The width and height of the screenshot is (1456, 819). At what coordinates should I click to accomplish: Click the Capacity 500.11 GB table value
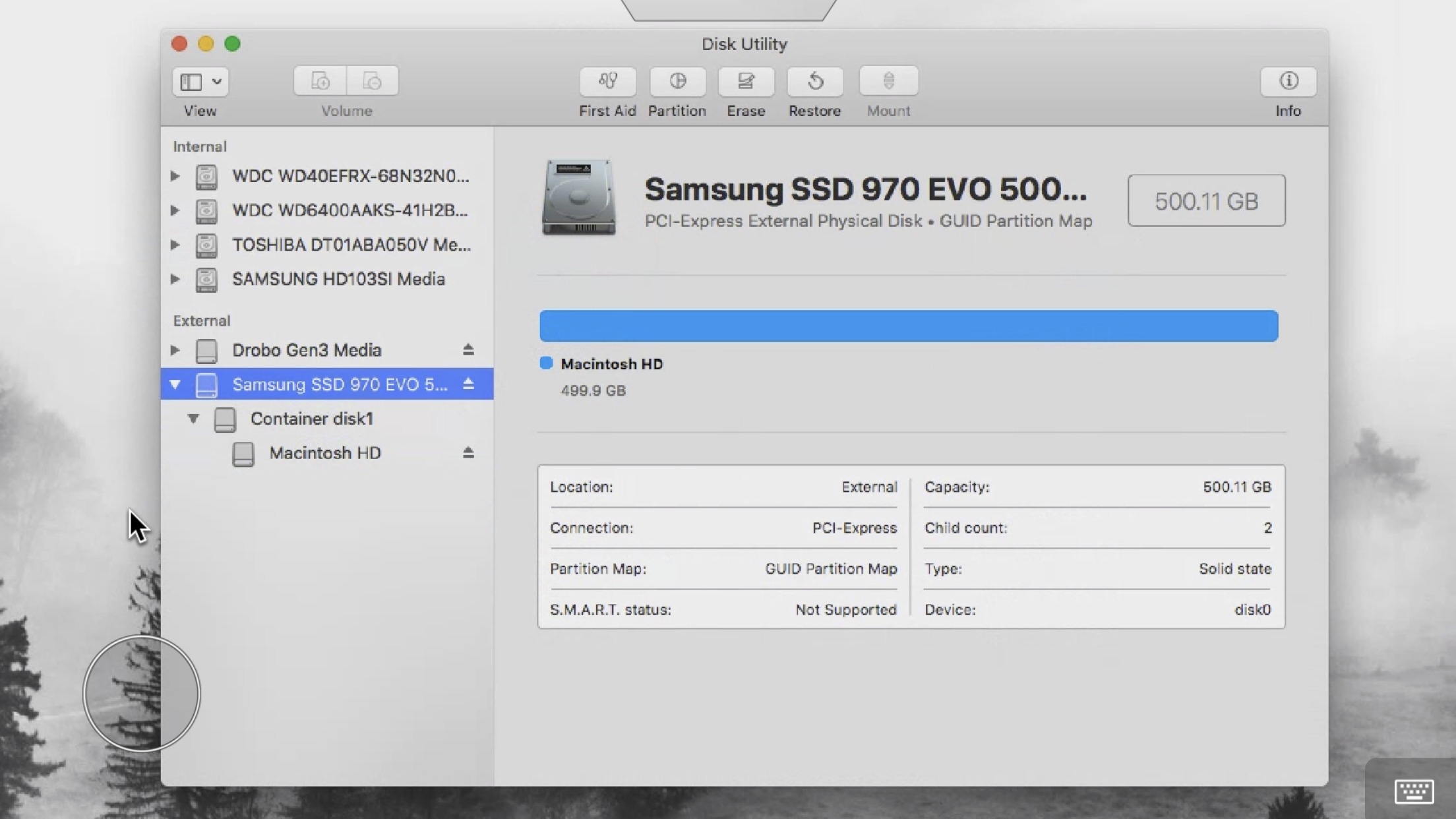[1237, 487]
